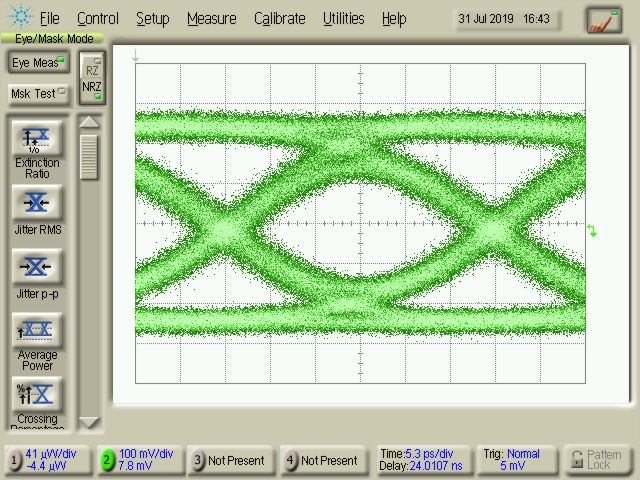Open the Time/Delay timebase settings
The height and width of the screenshot is (480, 640).
point(419,460)
